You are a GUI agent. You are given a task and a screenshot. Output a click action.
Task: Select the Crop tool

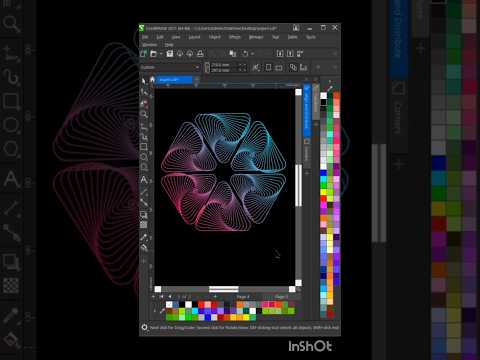pos(144,103)
